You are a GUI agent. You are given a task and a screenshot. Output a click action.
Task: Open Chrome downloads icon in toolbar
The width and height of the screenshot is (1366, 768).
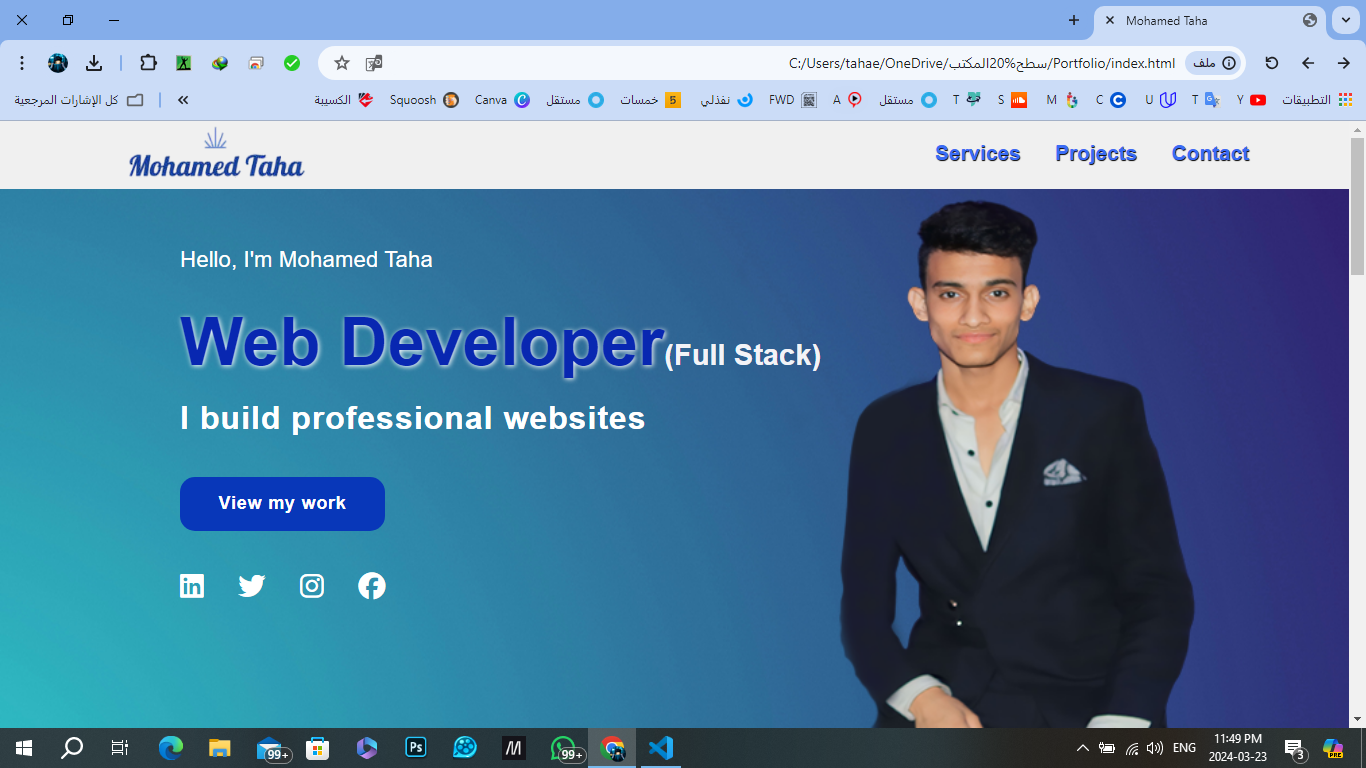pos(94,63)
